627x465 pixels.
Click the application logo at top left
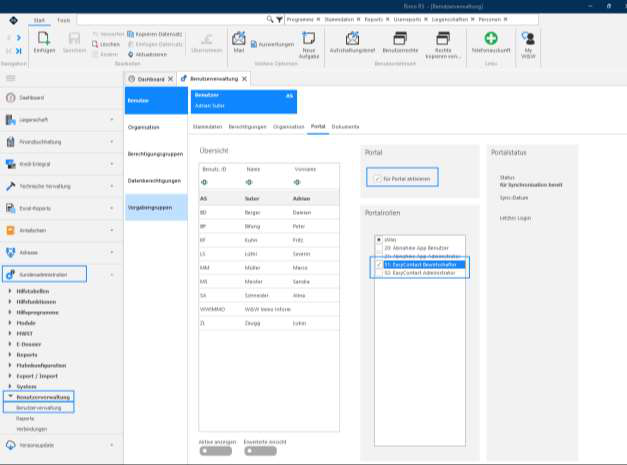click(13, 20)
